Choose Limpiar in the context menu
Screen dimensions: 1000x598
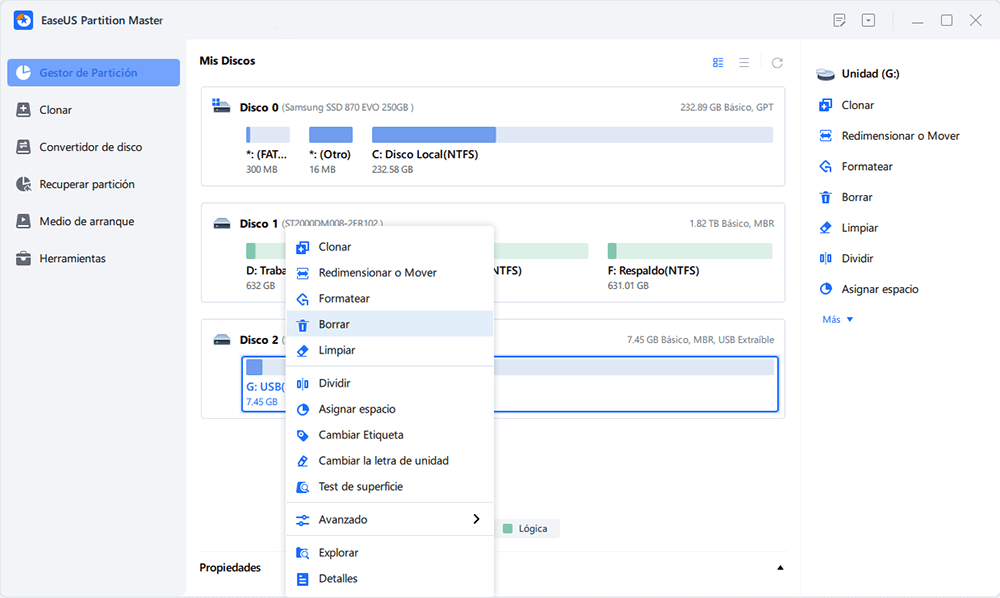390,350
